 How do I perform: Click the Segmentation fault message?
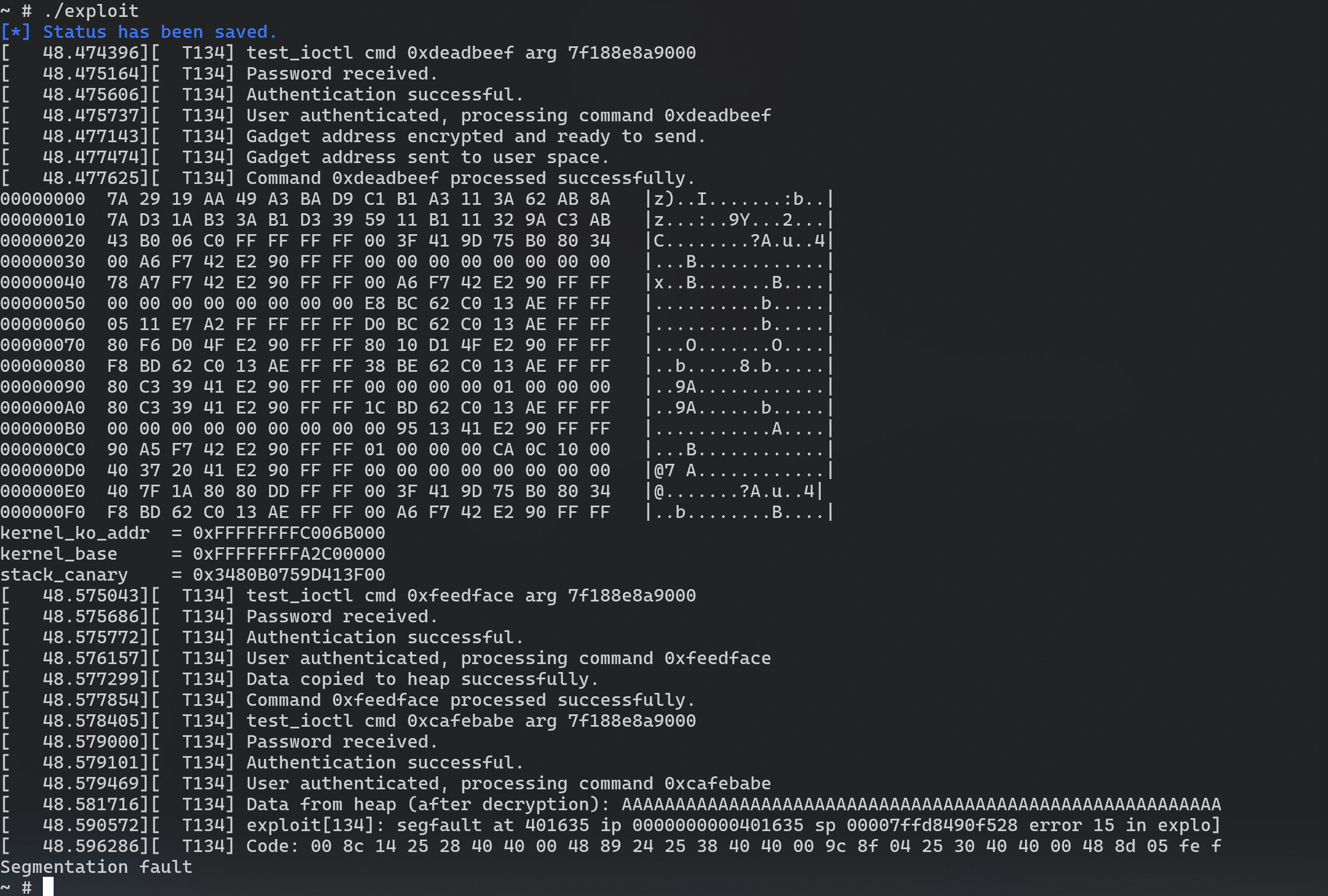(x=96, y=867)
